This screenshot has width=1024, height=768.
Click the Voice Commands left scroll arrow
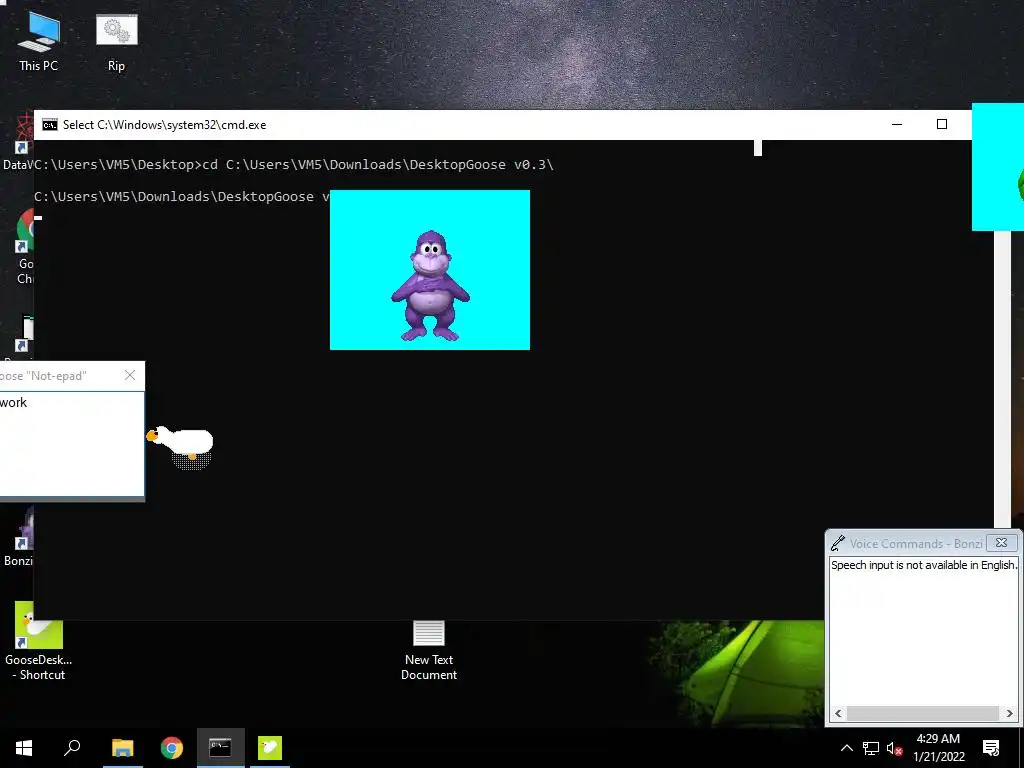click(x=839, y=713)
